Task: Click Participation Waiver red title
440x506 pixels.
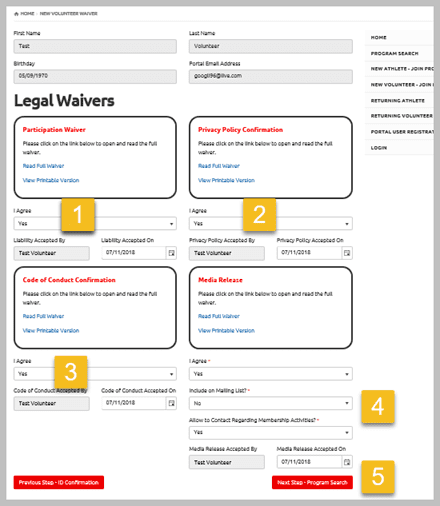Action: coord(54,130)
